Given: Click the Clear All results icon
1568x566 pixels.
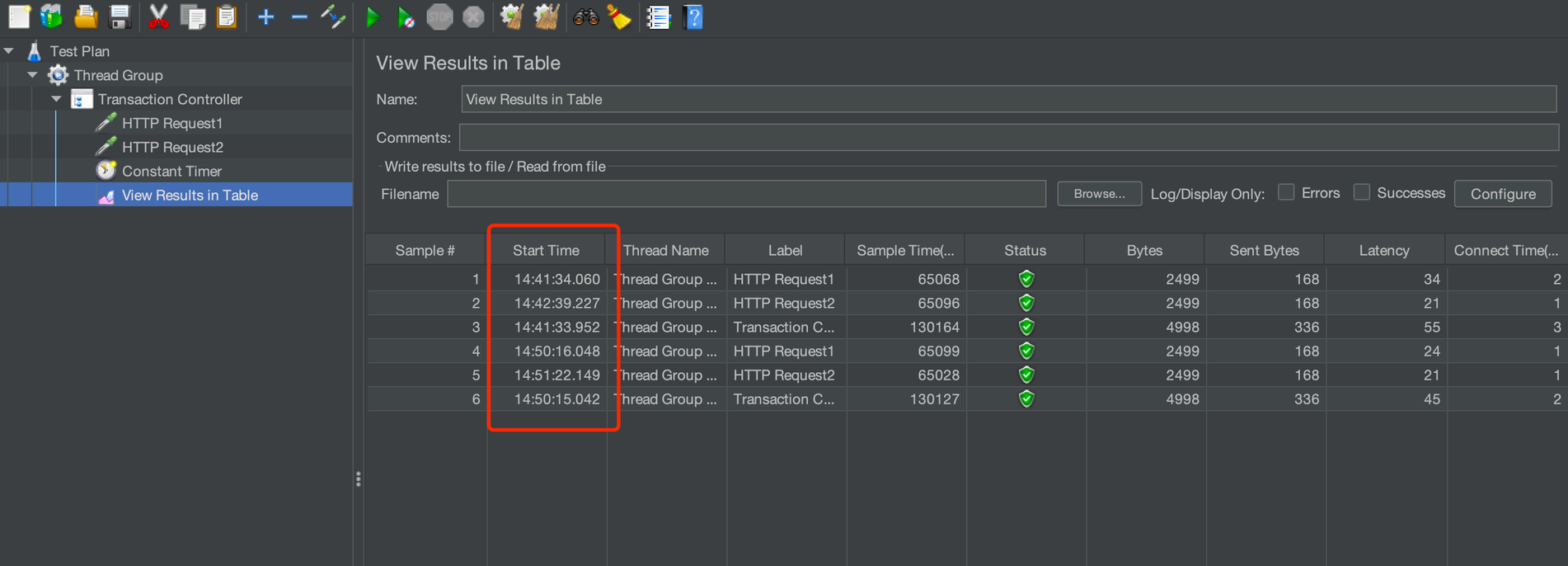Looking at the screenshot, I should [x=546, y=17].
